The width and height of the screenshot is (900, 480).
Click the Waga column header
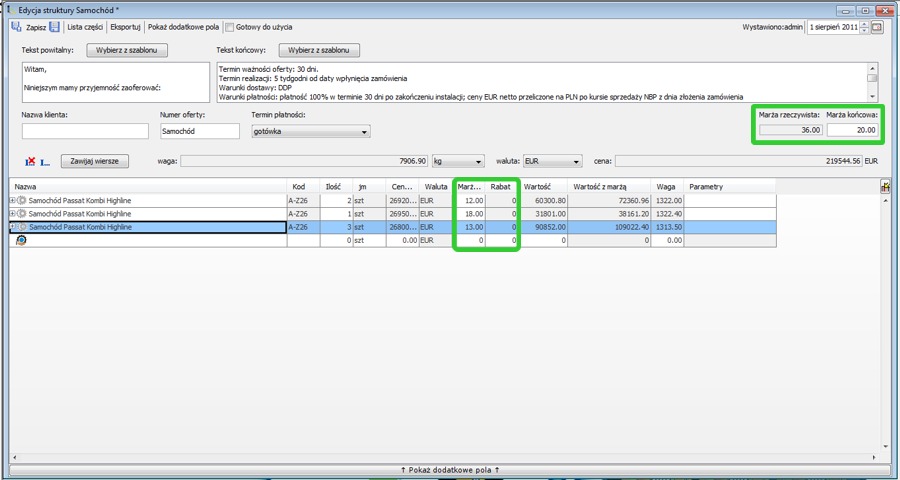point(668,187)
